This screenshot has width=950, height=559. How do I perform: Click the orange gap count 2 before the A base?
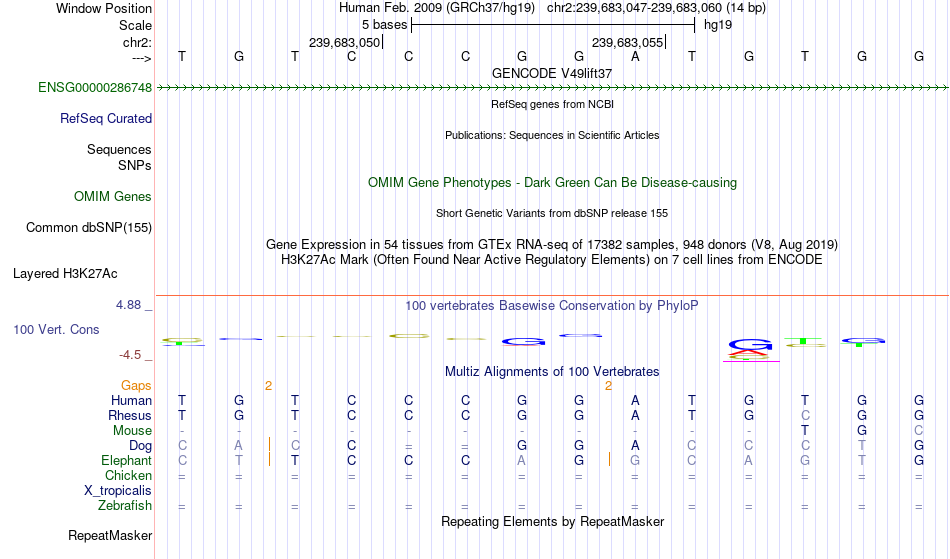coord(608,386)
